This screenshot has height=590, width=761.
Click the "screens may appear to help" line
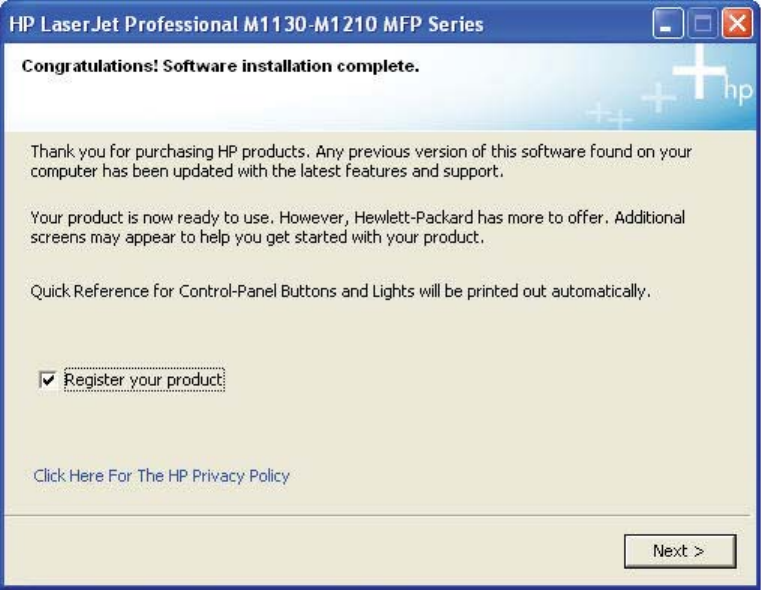coord(256,236)
